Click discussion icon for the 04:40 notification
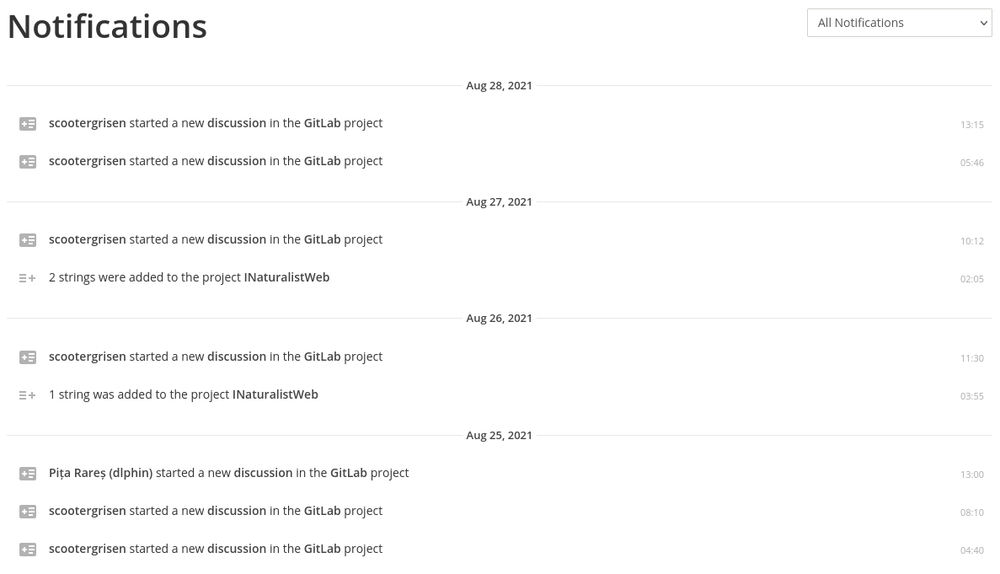The width and height of the screenshot is (1000, 574). (27, 550)
